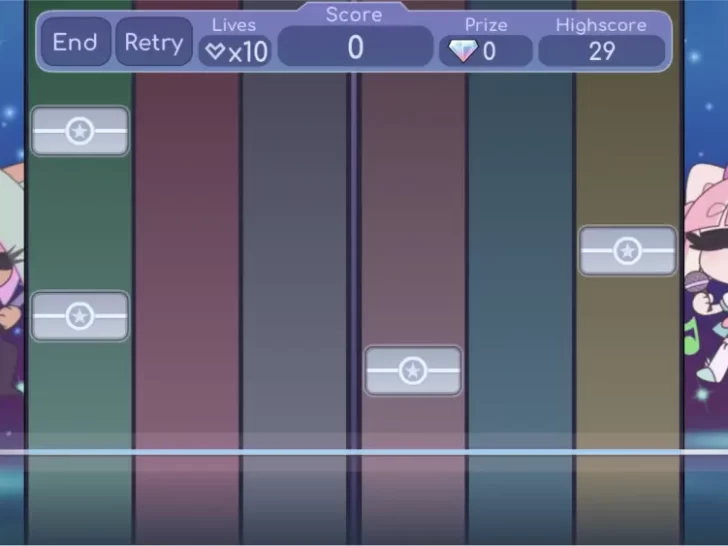Click the Highscore label text

click(601, 25)
